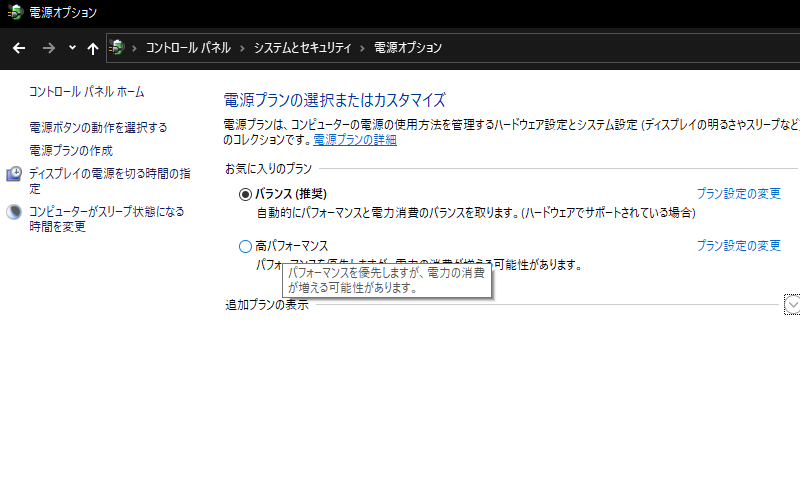
Task: Select the 高パフォーマンス radio button
Action: pos(245,246)
